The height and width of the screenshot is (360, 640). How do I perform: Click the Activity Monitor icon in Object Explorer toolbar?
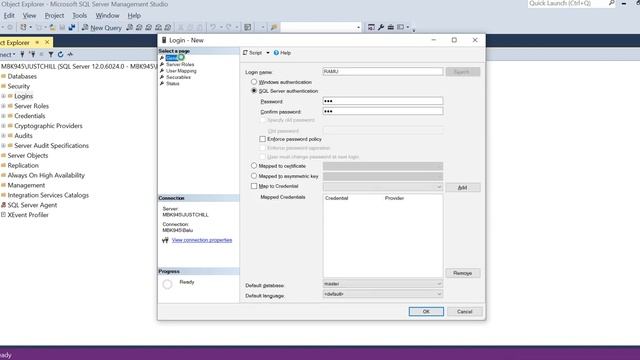(x=70, y=54)
